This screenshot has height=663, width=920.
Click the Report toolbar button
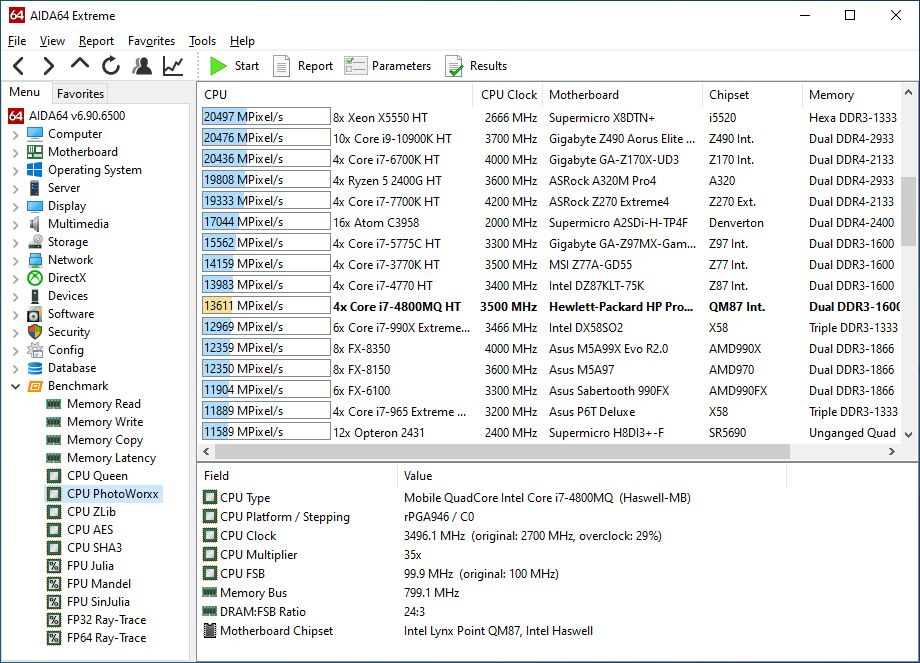[303, 66]
